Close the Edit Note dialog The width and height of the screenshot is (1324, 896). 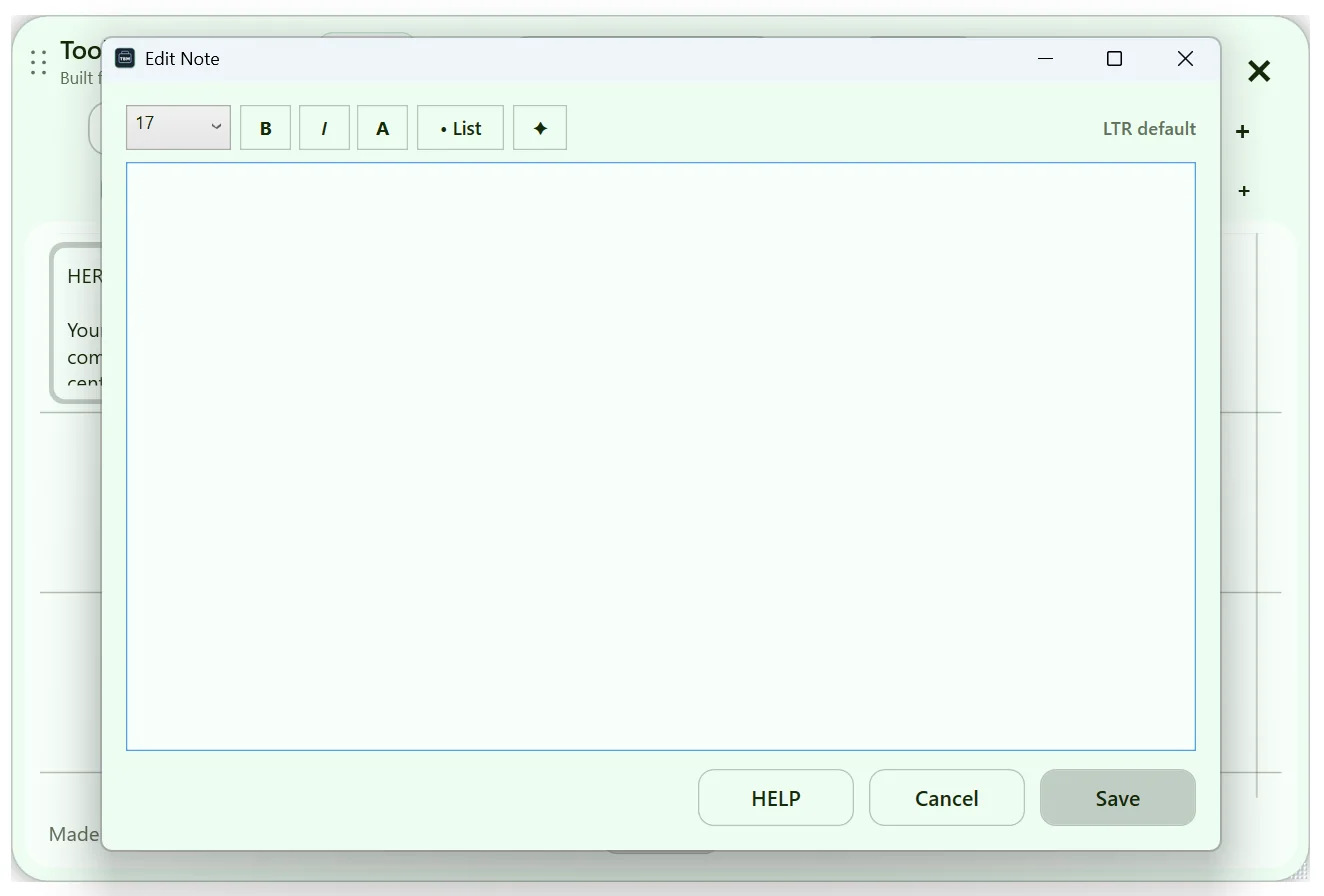point(1185,59)
